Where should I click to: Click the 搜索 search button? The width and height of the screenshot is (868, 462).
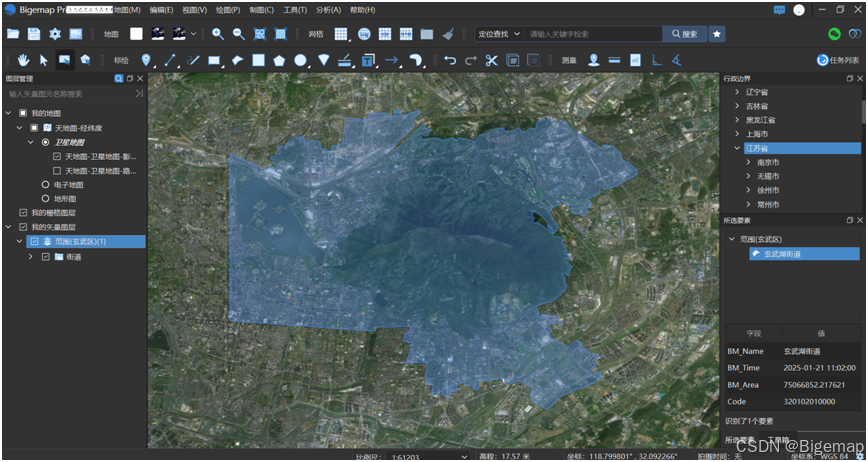point(685,34)
